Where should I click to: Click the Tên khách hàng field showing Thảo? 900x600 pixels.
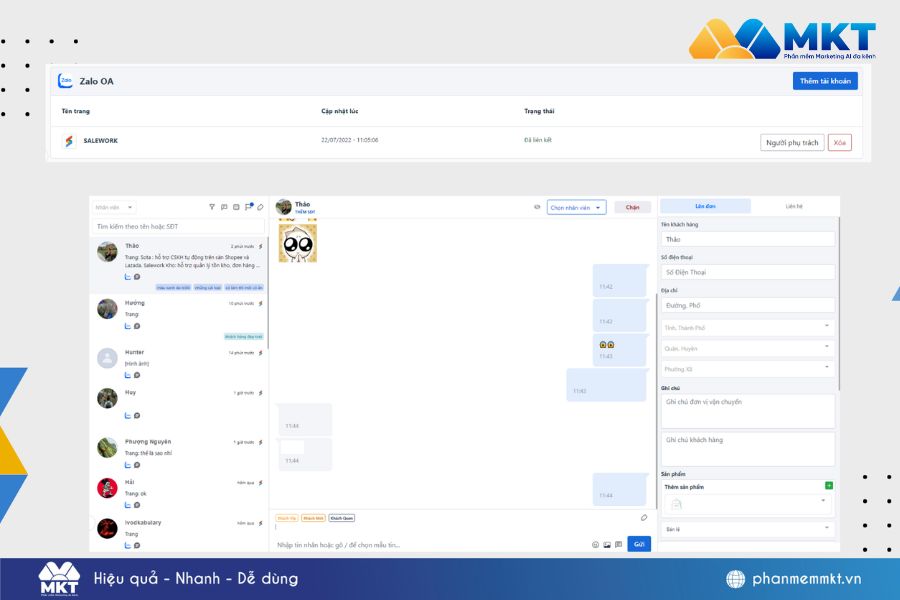pyautogui.click(x=748, y=239)
